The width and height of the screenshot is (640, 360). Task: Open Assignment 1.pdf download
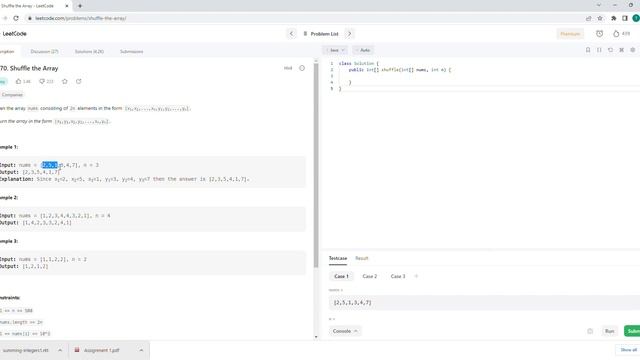click(x=101, y=350)
